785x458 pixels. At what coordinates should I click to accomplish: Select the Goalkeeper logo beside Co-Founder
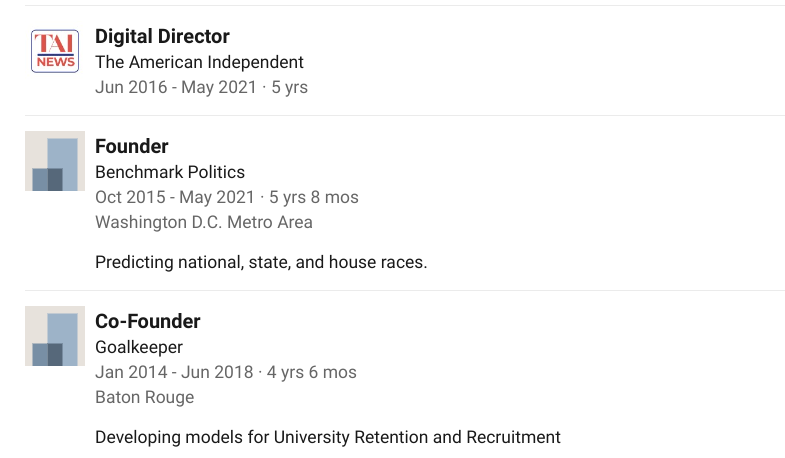pyautogui.click(x=55, y=336)
